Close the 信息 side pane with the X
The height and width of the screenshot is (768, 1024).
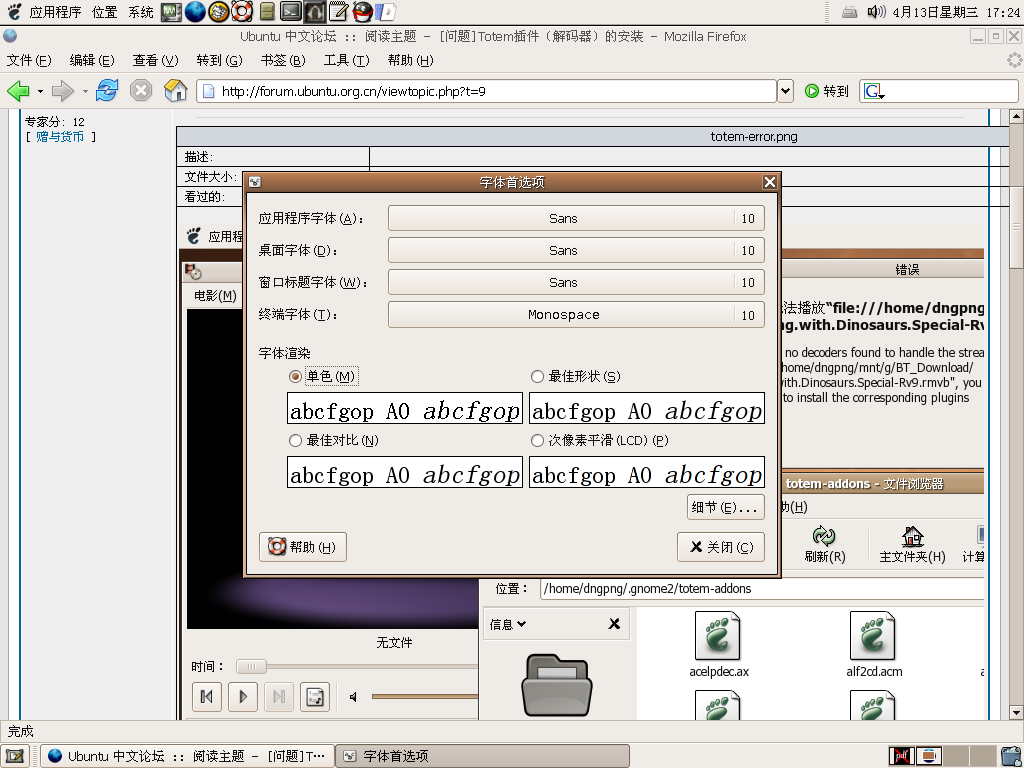(614, 624)
